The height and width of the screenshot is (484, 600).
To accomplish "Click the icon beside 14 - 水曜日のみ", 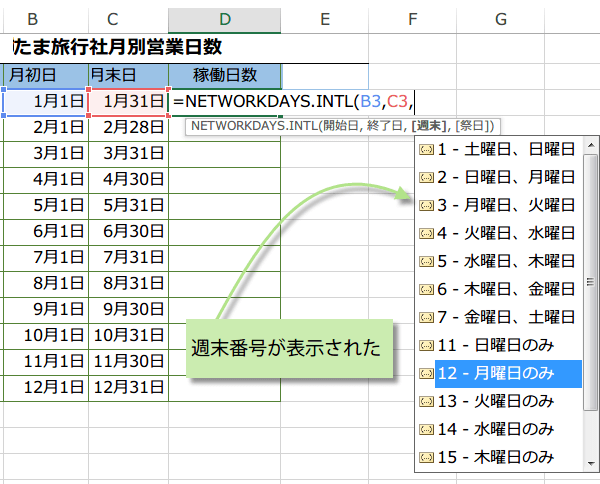I will [x=426, y=429].
